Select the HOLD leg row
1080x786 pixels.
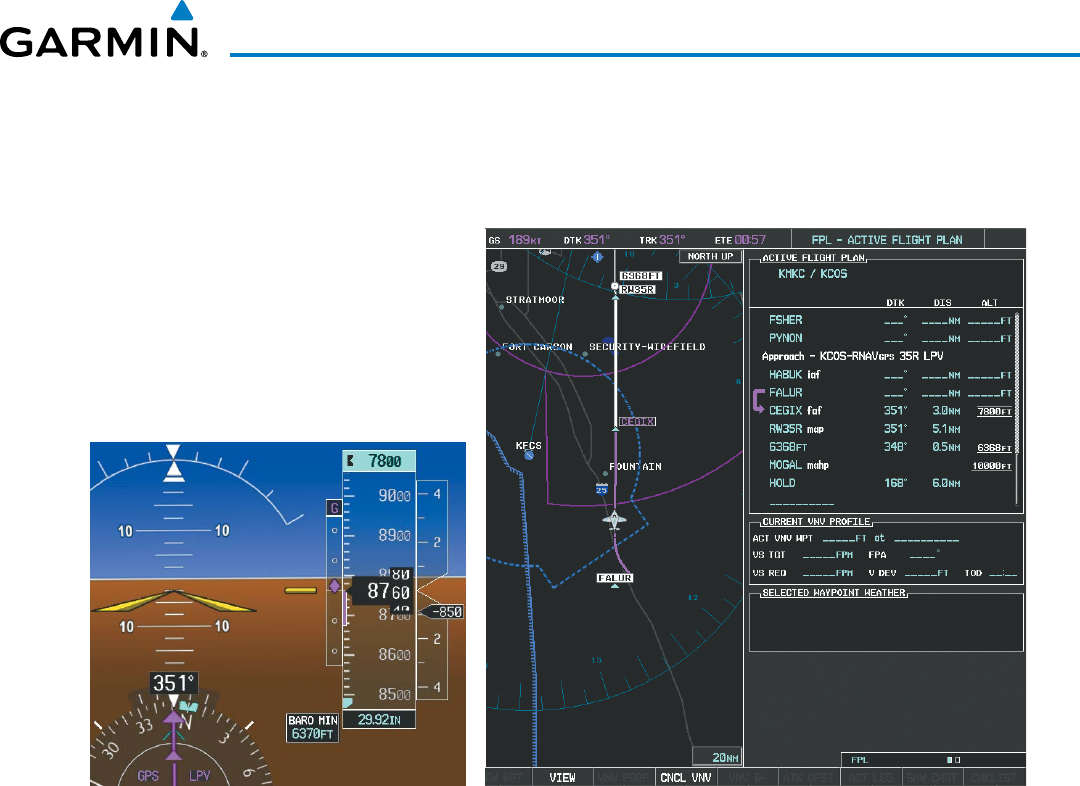(890, 484)
